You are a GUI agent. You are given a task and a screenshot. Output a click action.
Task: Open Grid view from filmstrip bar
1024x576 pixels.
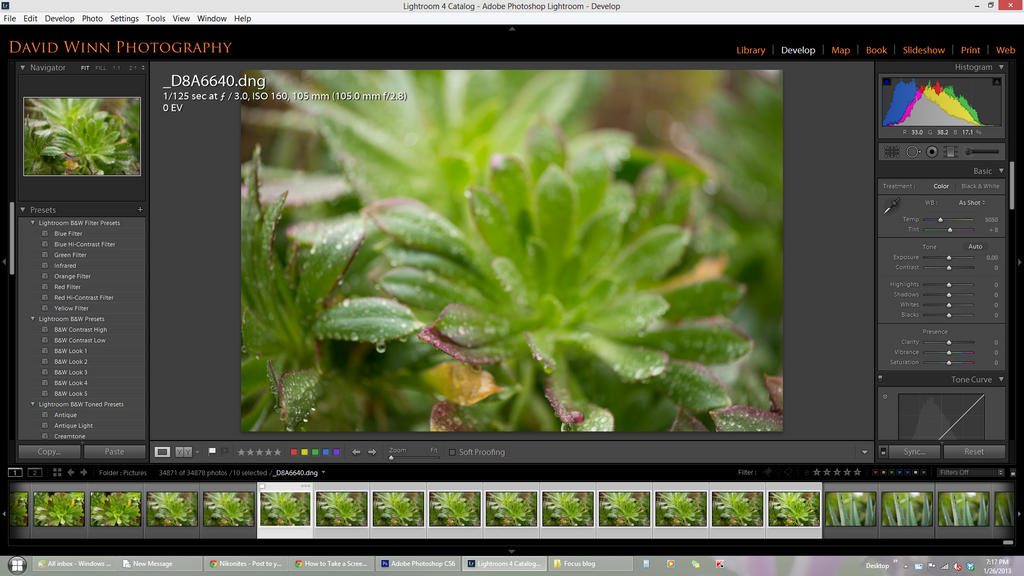click(56, 472)
